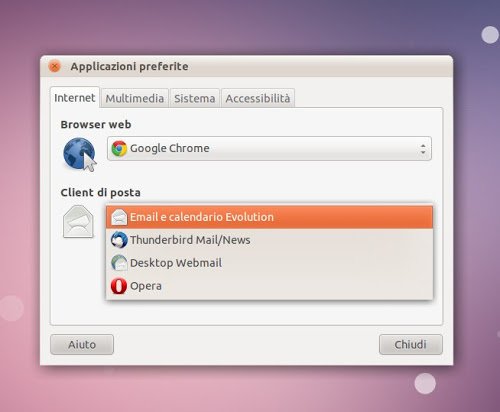Click the browser combo box arrows
Screen dimensions: 500x412
point(423,149)
